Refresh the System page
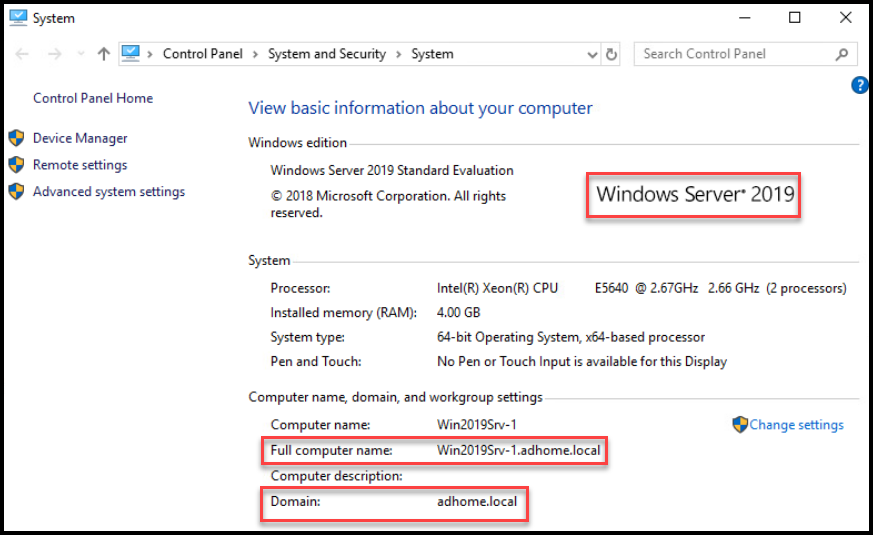This screenshot has height=535, width=873. pos(611,55)
